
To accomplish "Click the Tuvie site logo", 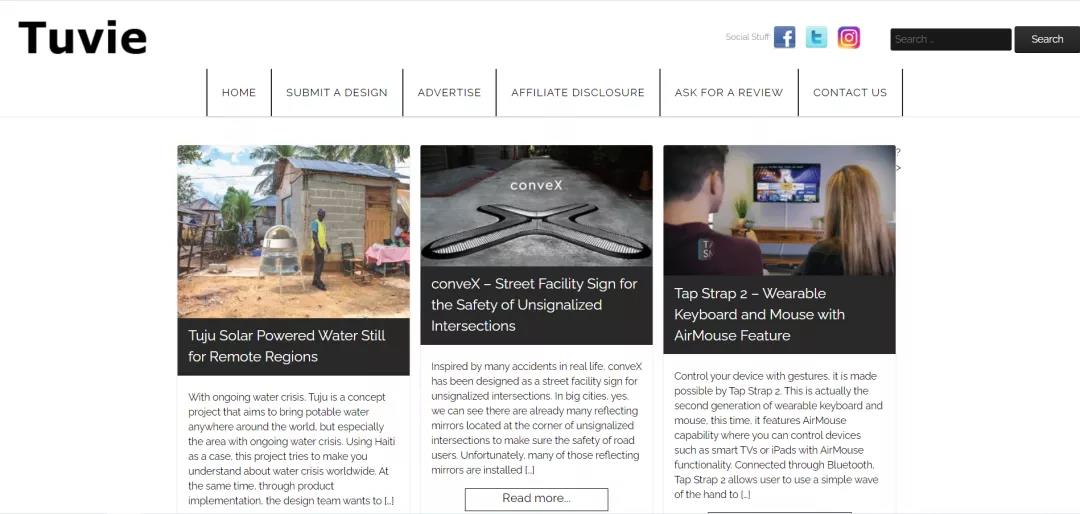I will coord(82,38).
